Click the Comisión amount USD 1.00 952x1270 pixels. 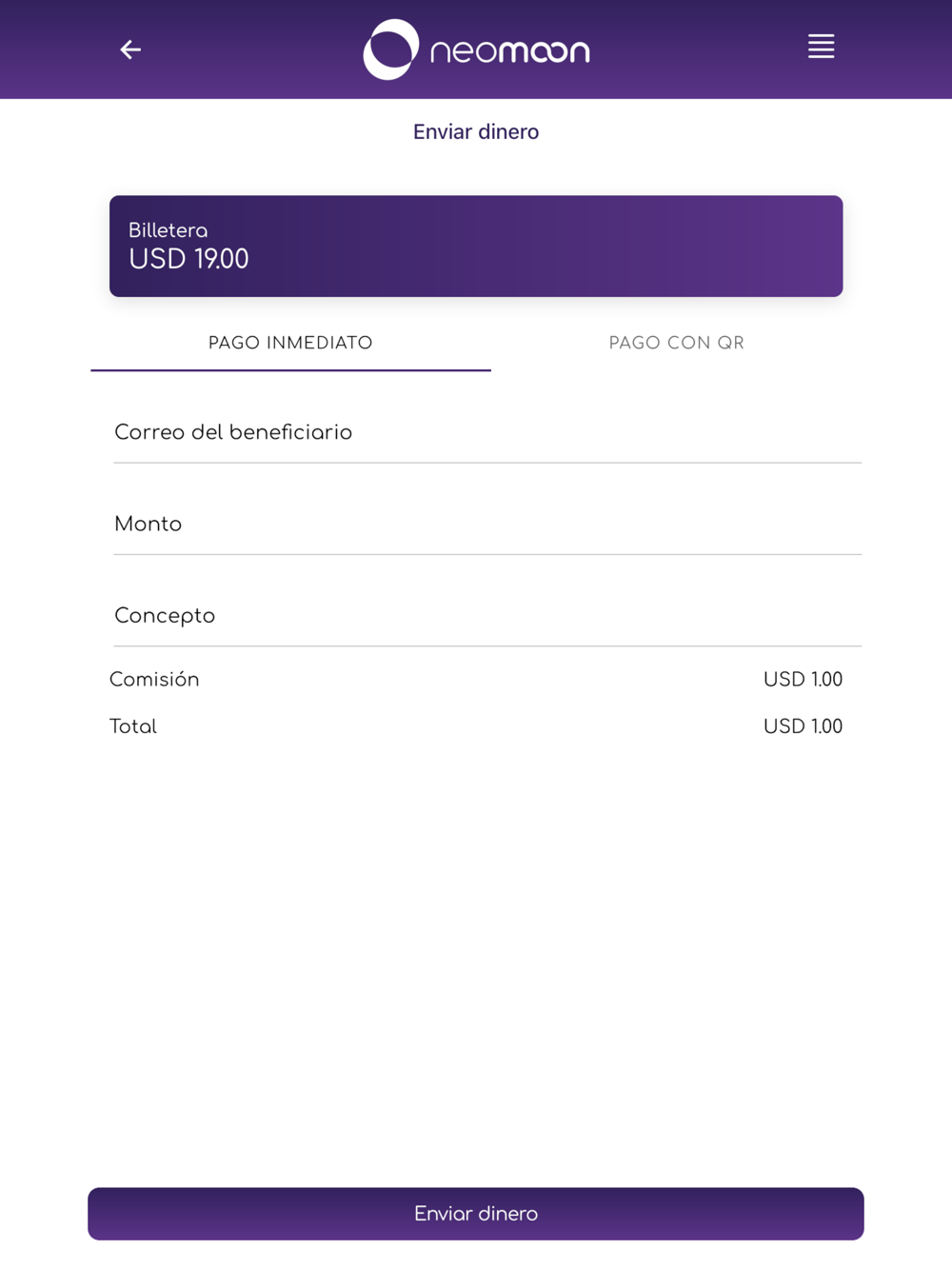(x=803, y=680)
